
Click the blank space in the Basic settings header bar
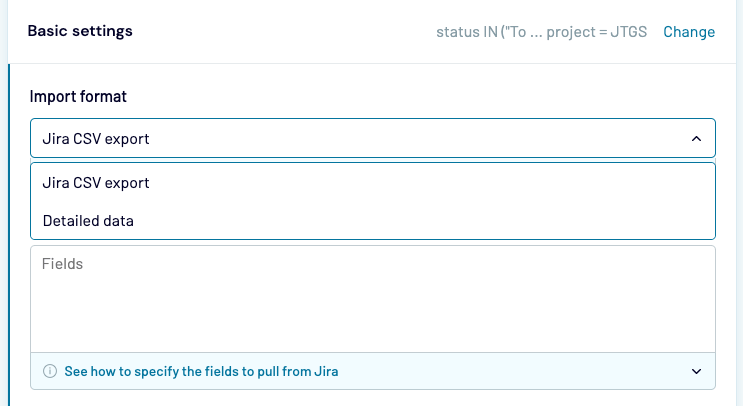pos(280,31)
